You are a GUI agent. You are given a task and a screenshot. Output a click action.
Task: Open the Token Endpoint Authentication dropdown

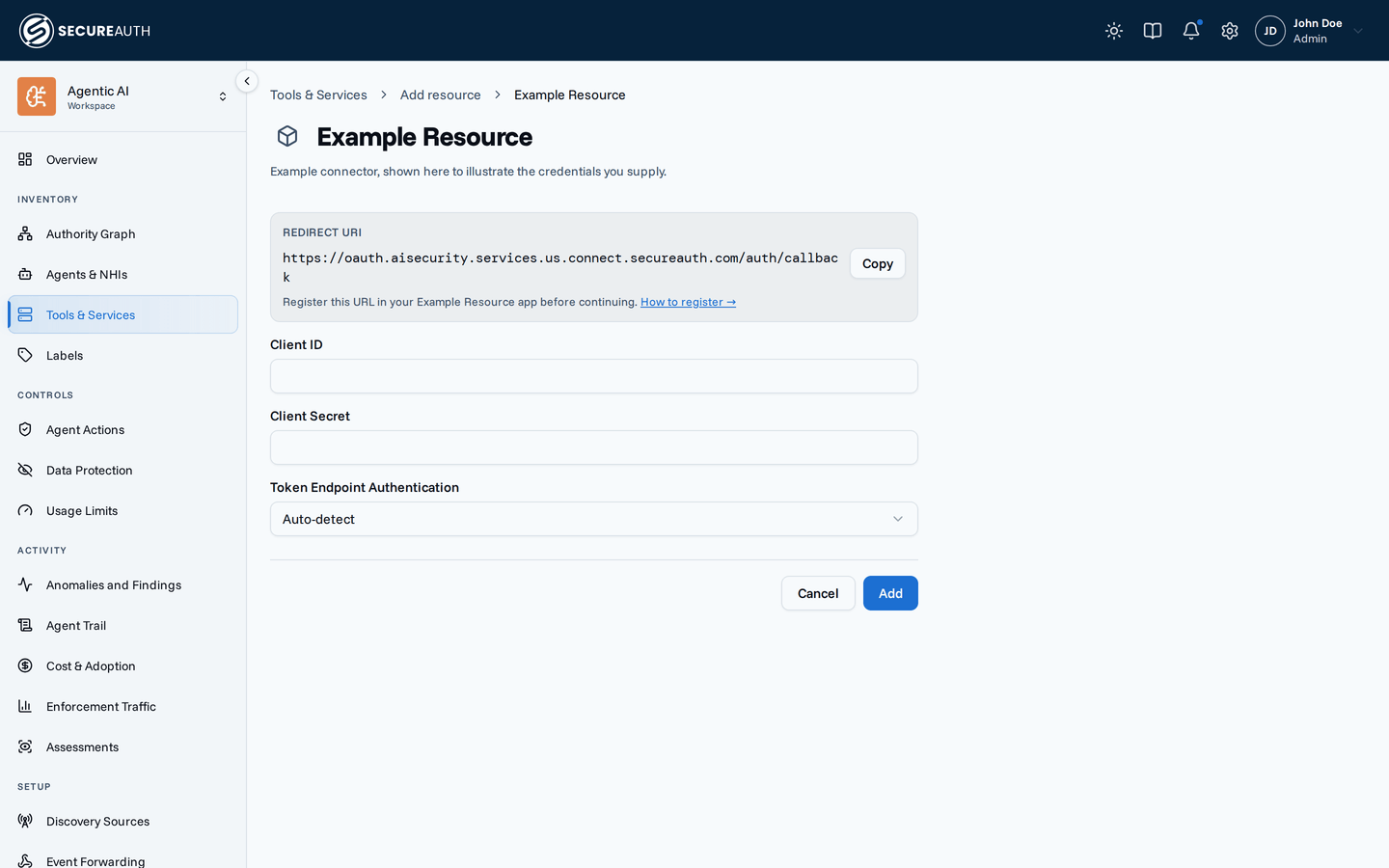[594, 519]
